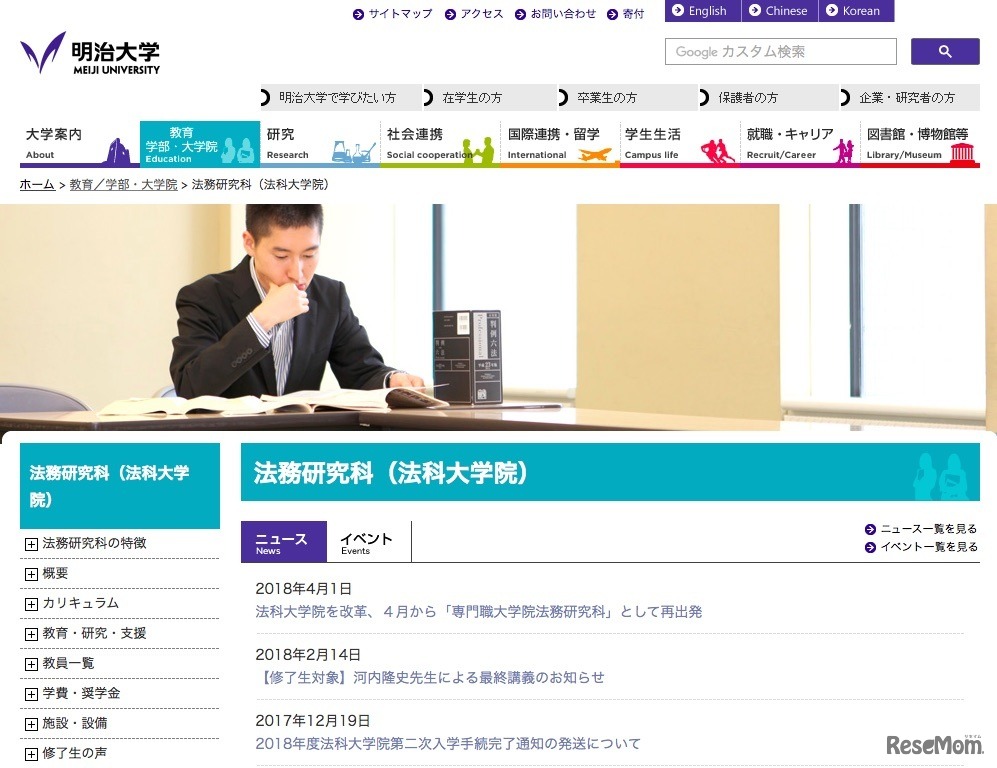997x768 pixels.
Task: Switch site language to English
Action: [x=701, y=11]
